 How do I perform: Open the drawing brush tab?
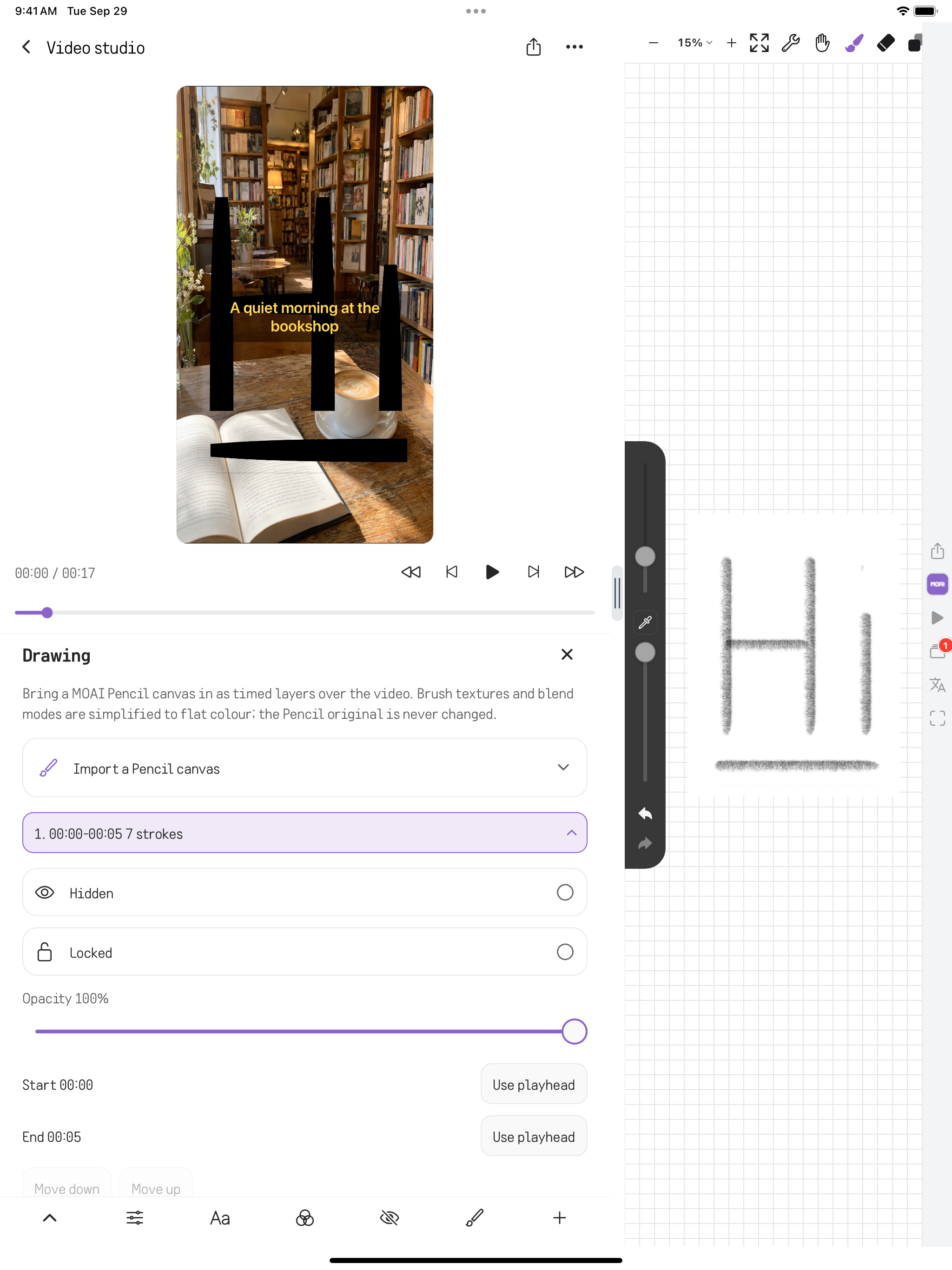474,1218
